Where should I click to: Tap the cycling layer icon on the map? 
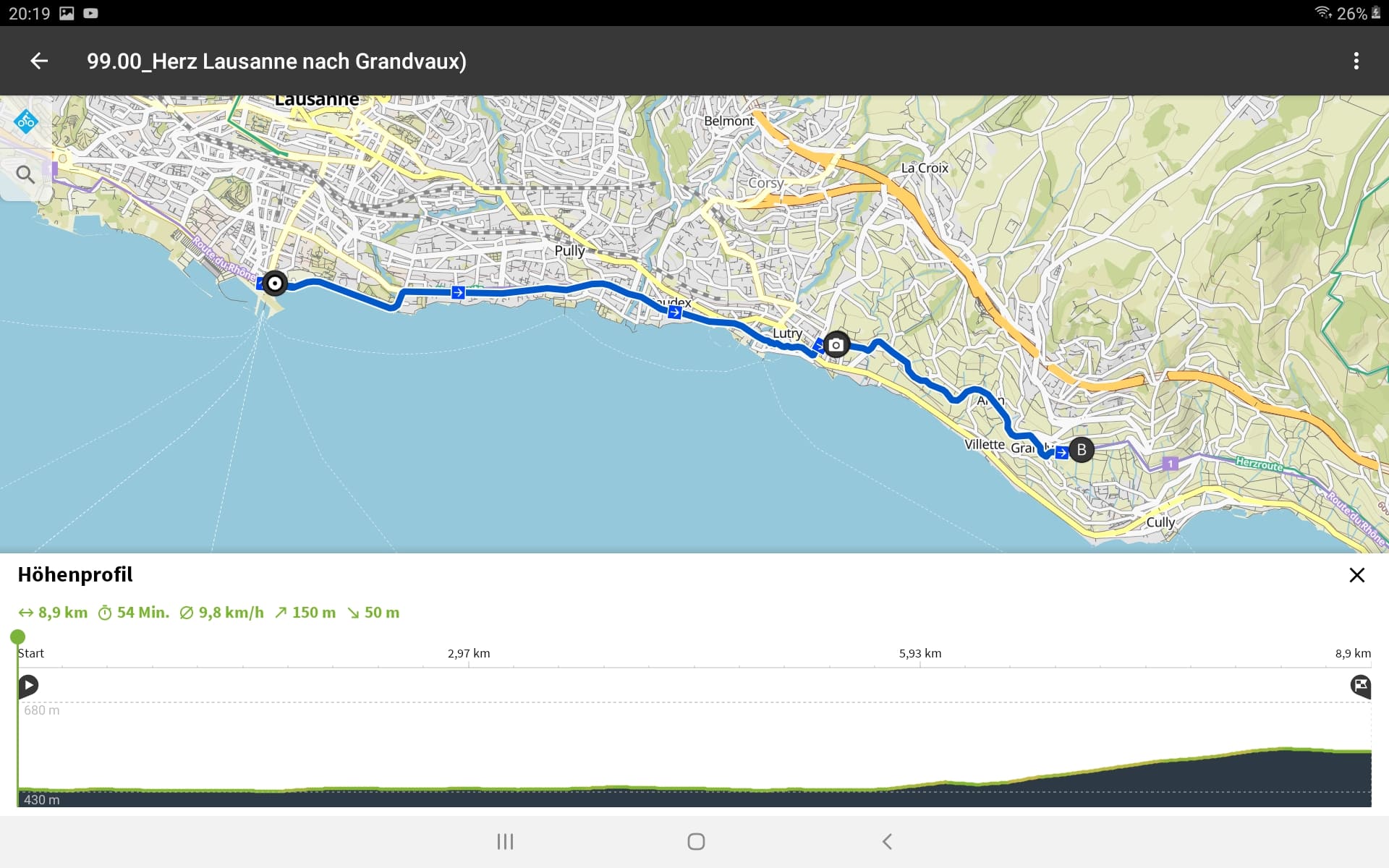[x=26, y=122]
